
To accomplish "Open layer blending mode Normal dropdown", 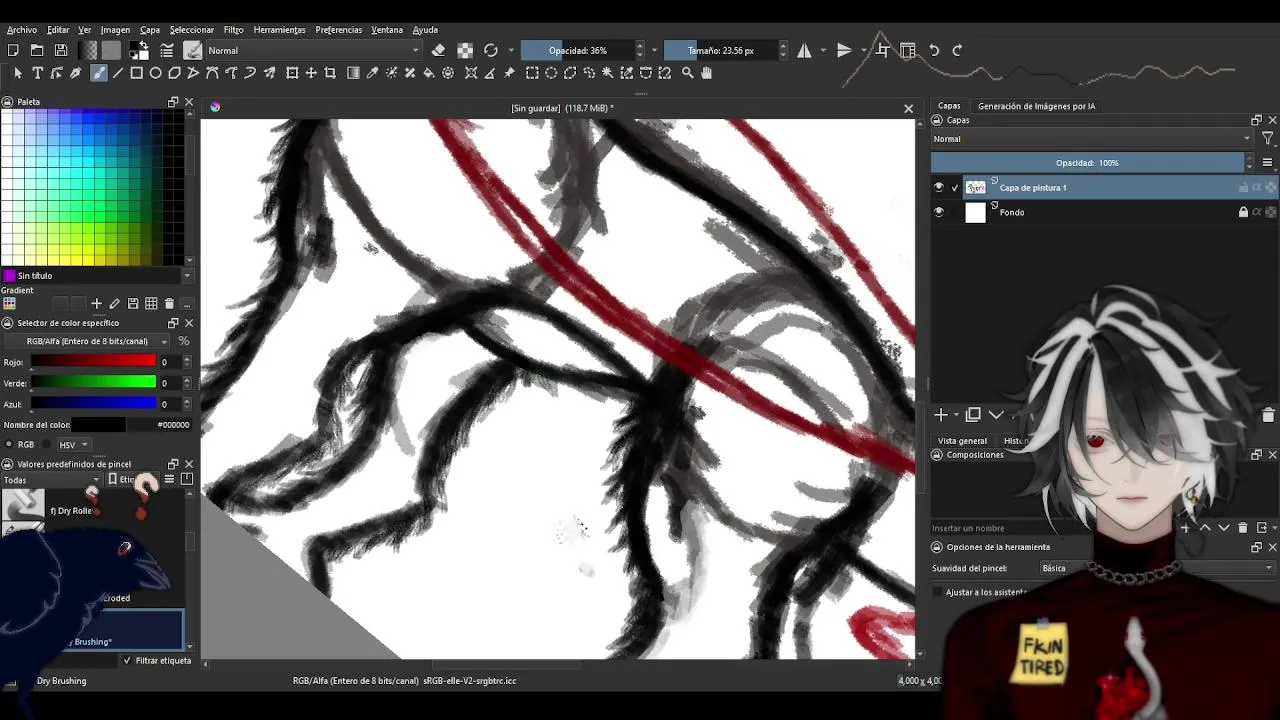I will click(1091, 139).
